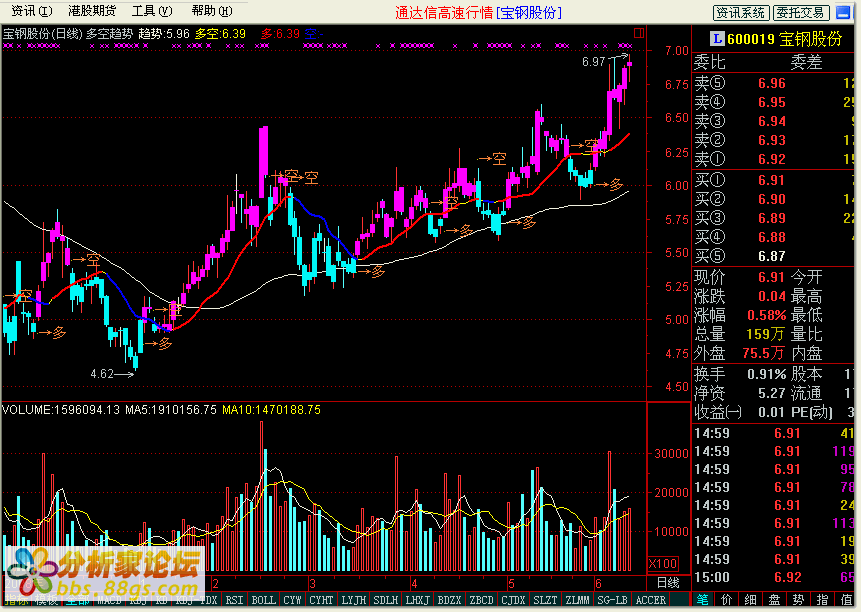
Task: Click the 委托交易 button
Action: [801, 13]
